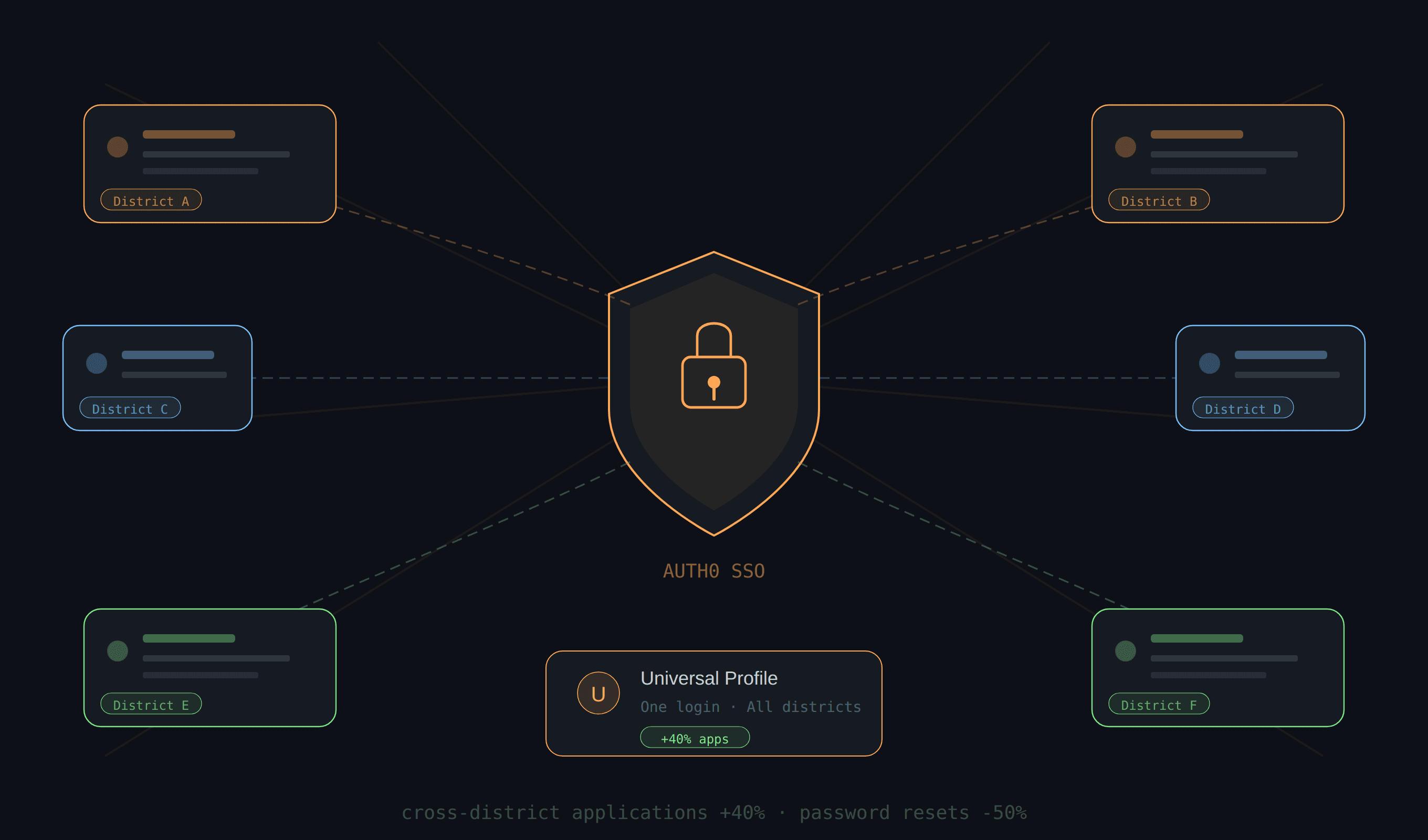Image resolution: width=1428 pixels, height=840 pixels.
Task: Click the green title bar in District F card
Action: coord(1197,638)
